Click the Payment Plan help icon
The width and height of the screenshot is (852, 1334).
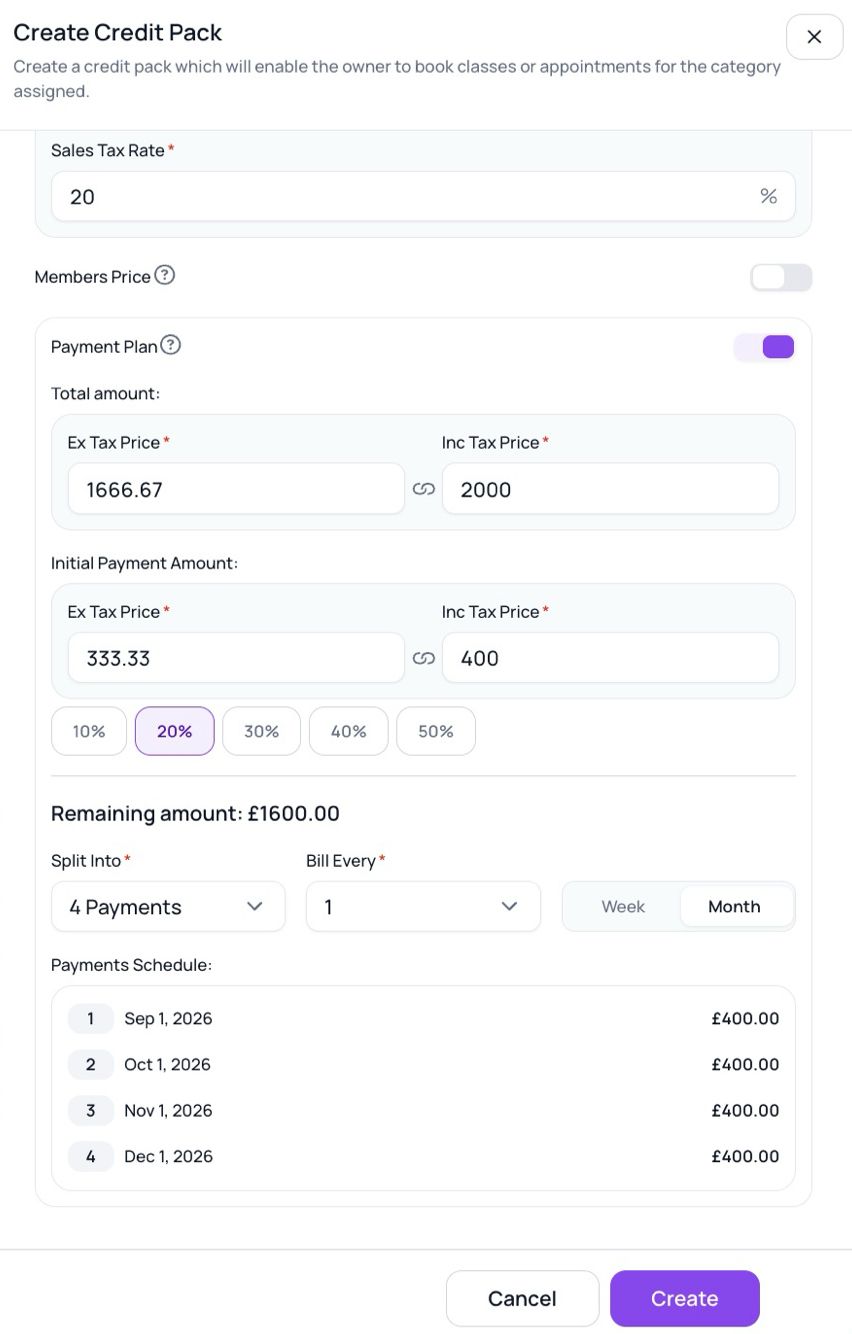pyautogui.click(x=171, y=345)
